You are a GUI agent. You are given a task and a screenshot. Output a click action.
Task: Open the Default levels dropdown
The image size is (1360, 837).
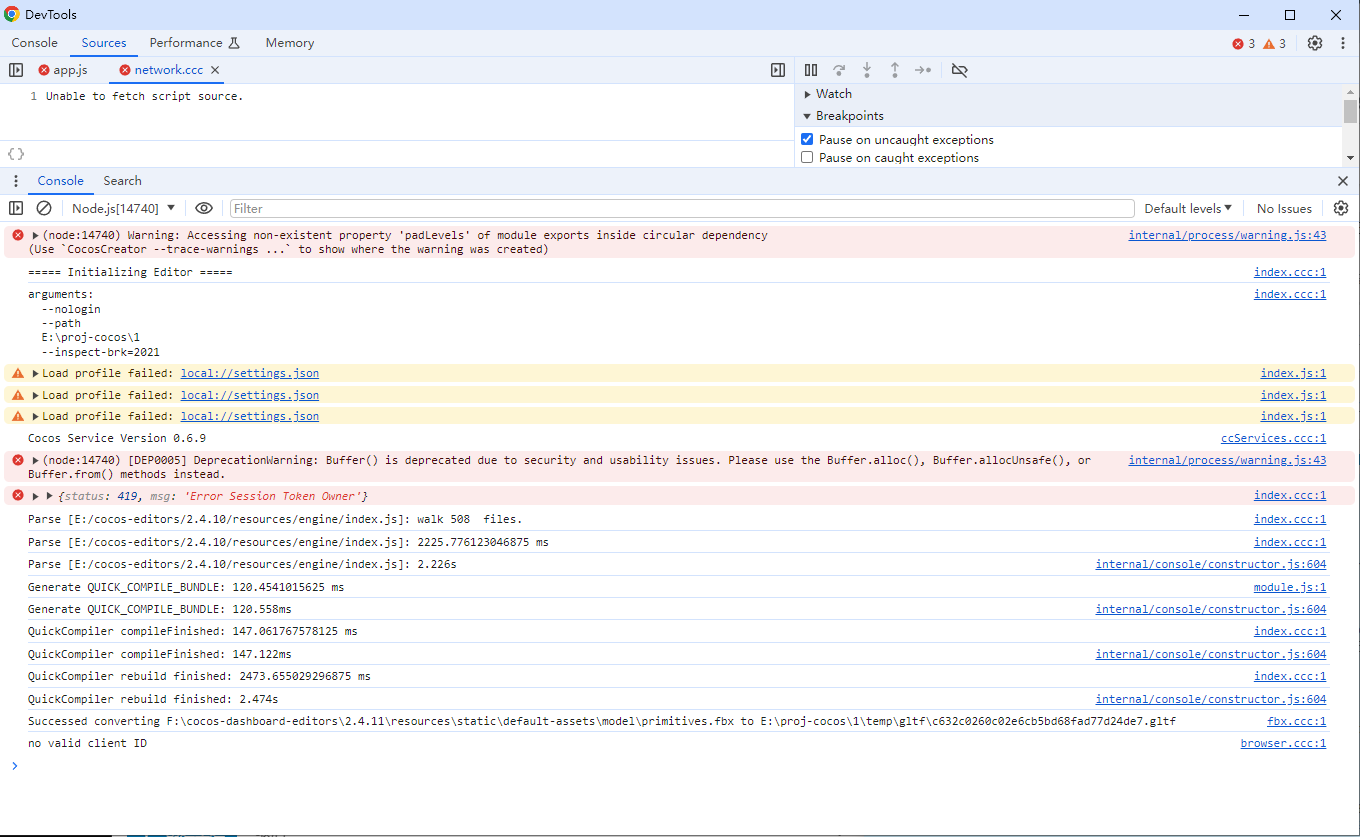pyautogui.click(x=1188, y=208)
